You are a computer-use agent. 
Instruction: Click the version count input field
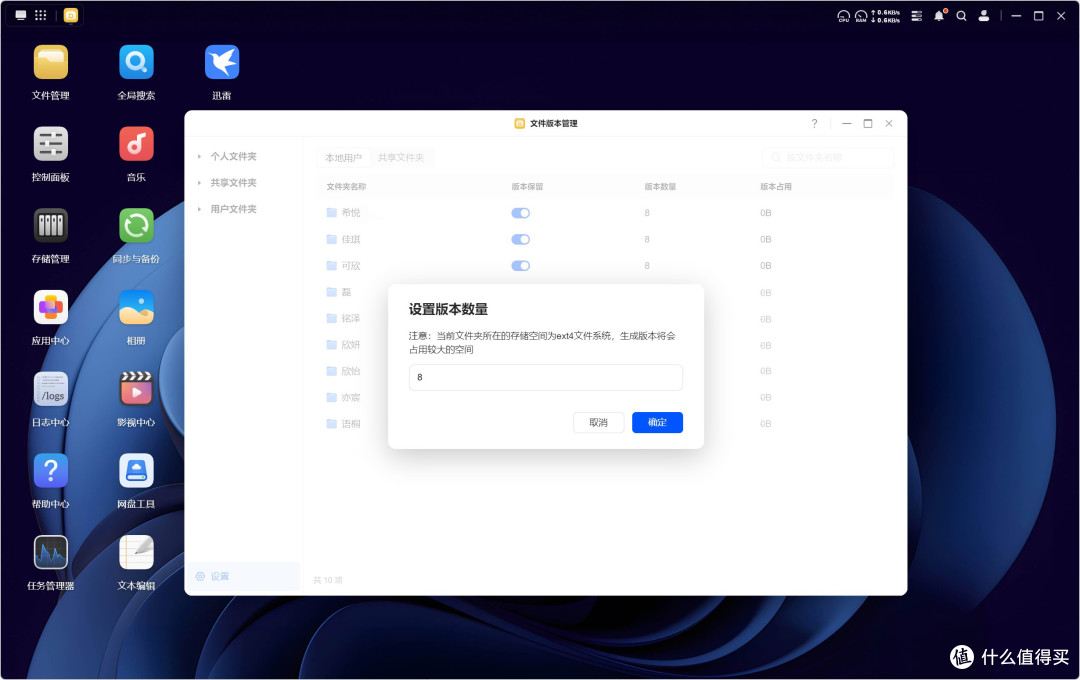coord(546,378)
